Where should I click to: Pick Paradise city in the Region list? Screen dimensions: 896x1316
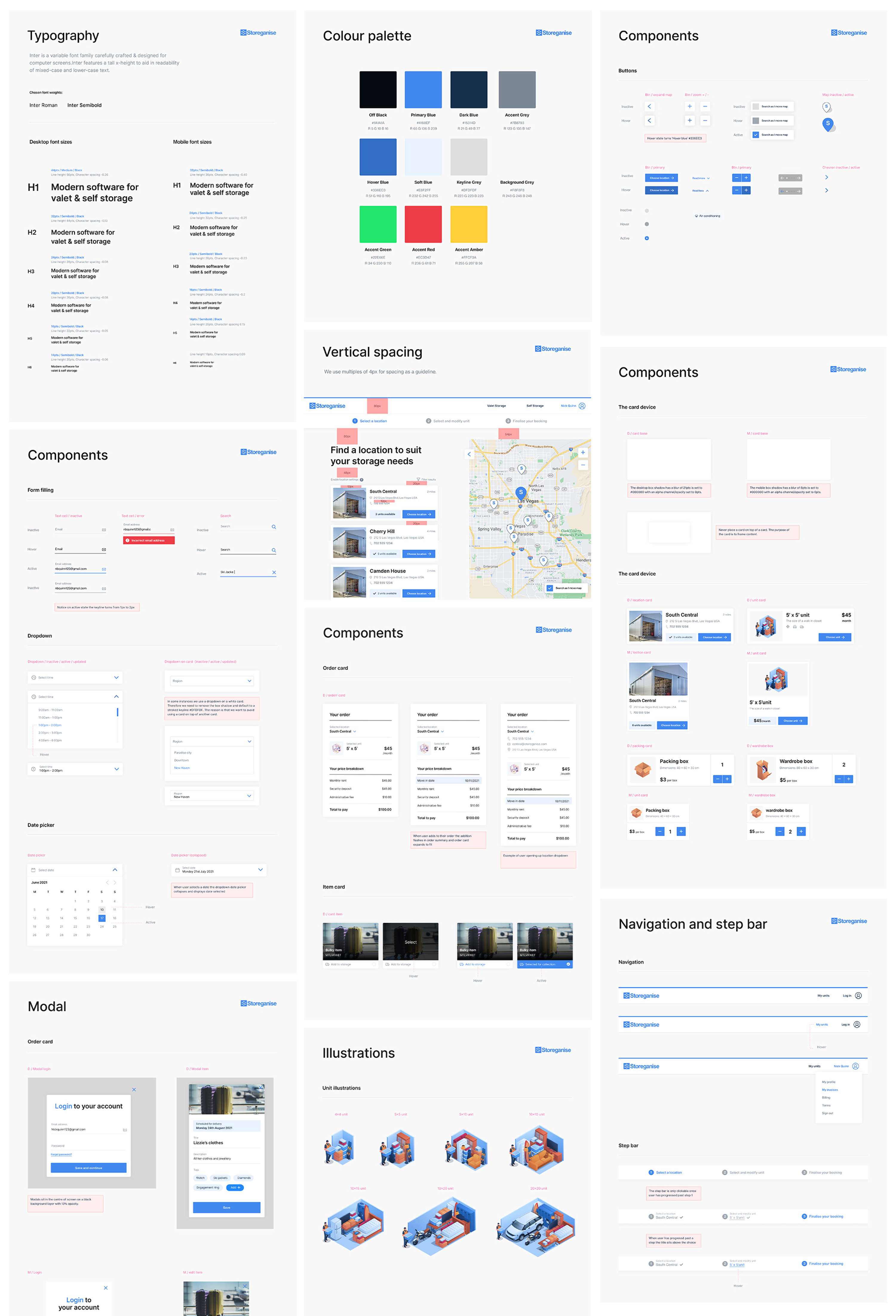[x=182, y=753]
